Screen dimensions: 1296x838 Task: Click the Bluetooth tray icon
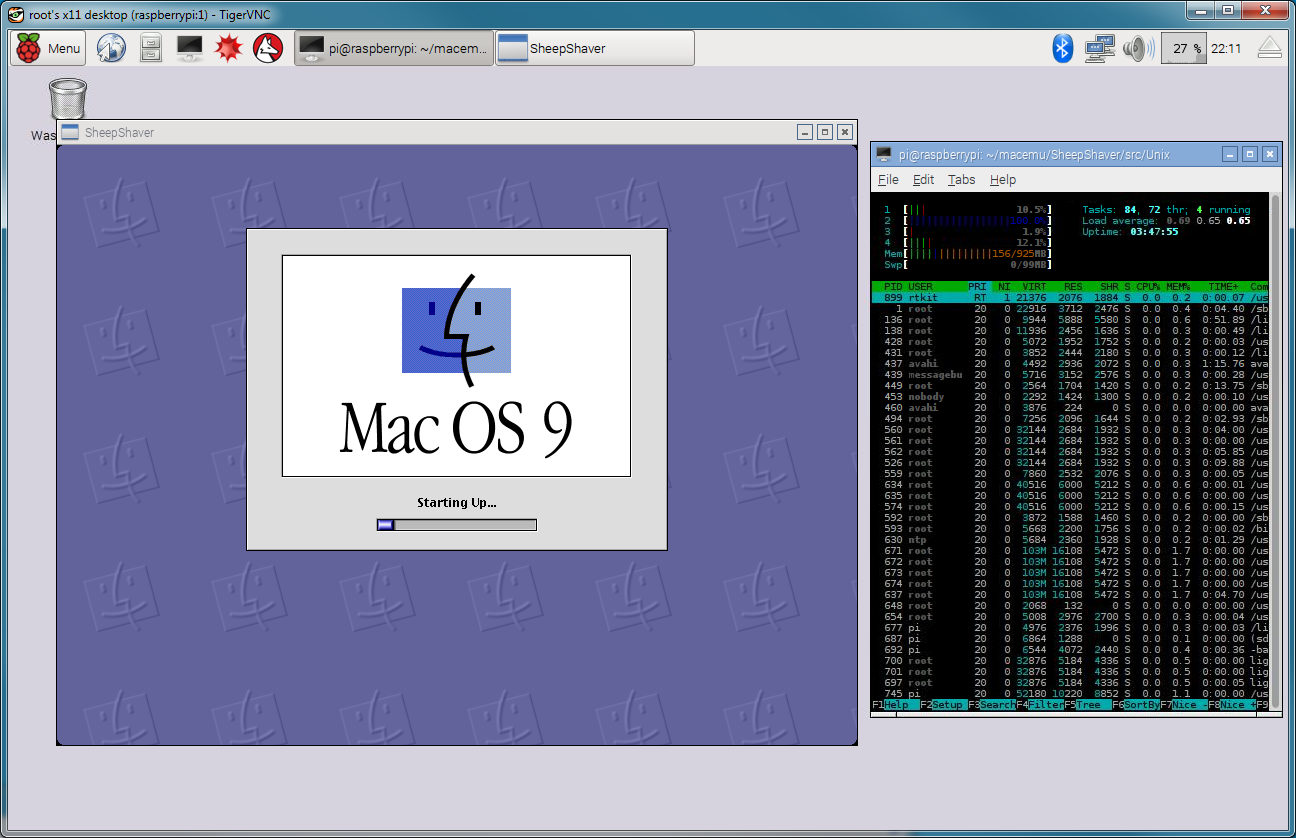[1063, 48]
